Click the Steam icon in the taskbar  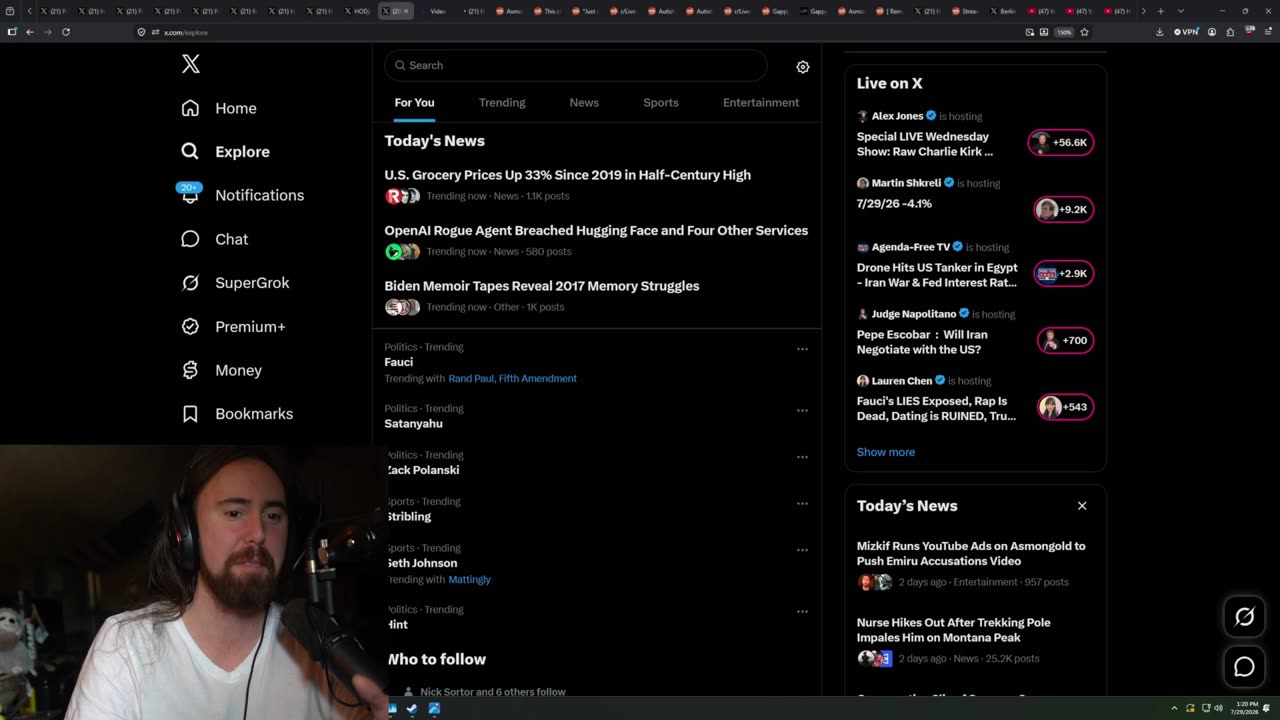point(412,708)
